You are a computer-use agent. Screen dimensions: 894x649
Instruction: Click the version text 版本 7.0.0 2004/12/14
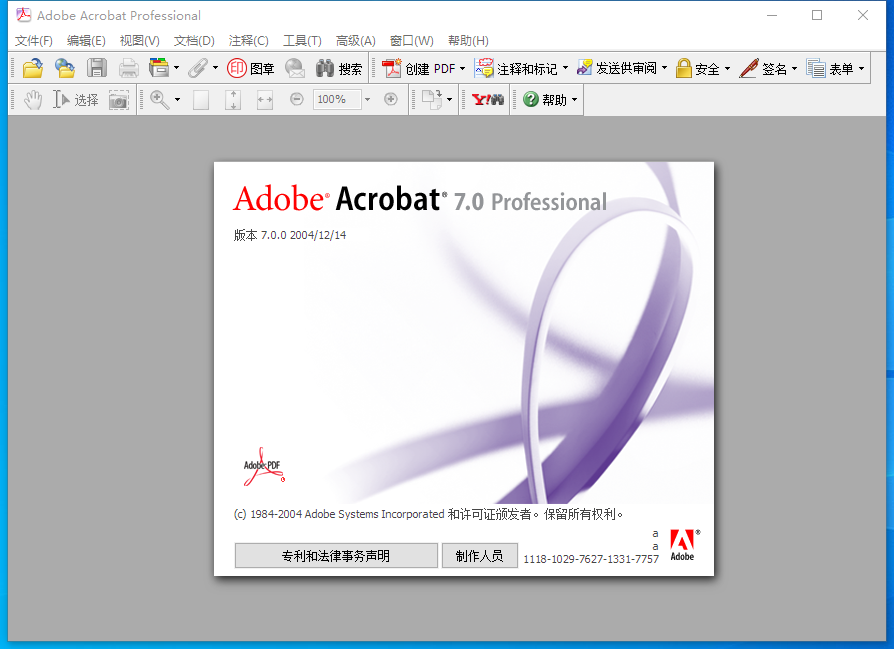coord(290,235)
